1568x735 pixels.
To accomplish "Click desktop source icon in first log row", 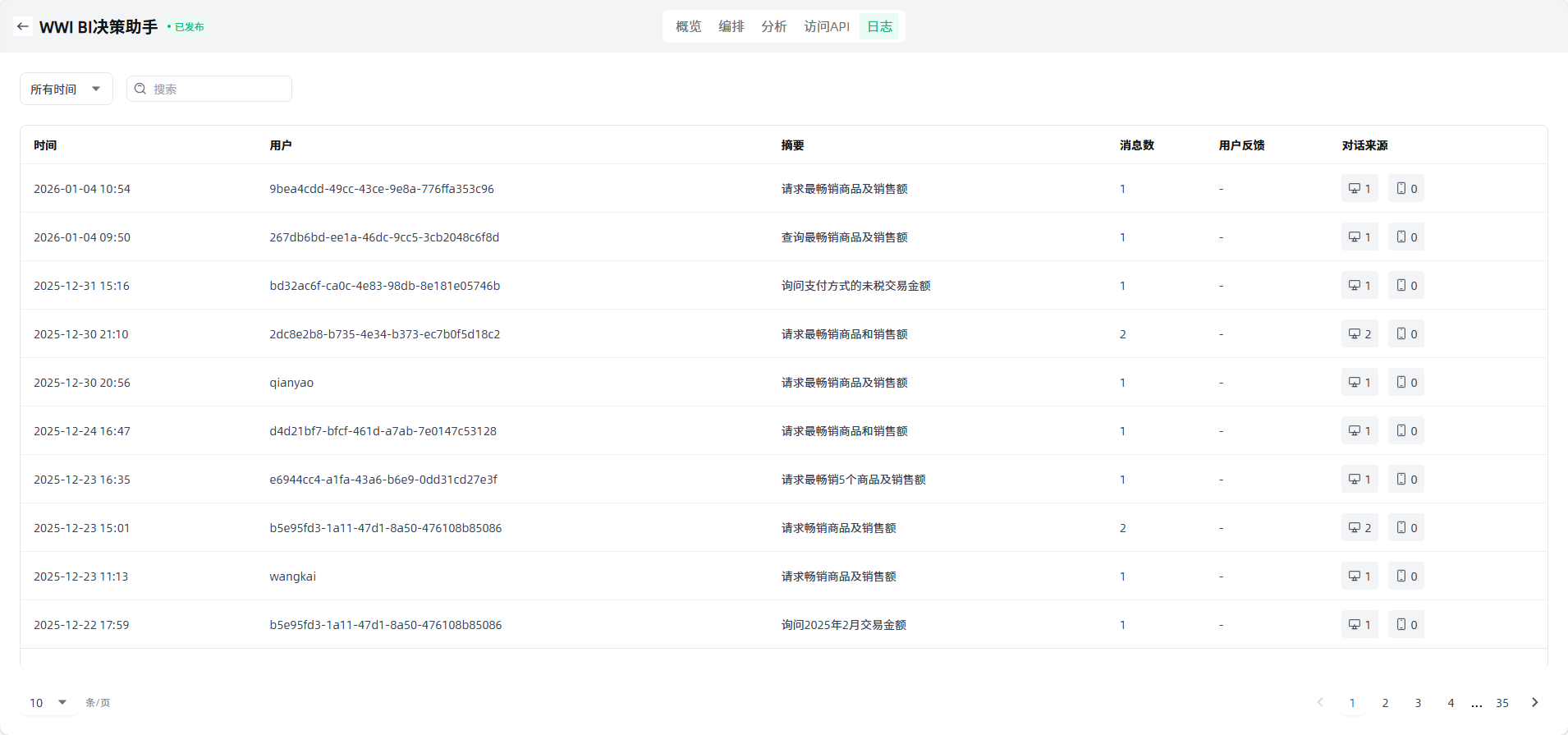I will click(x=1355, y=189).
